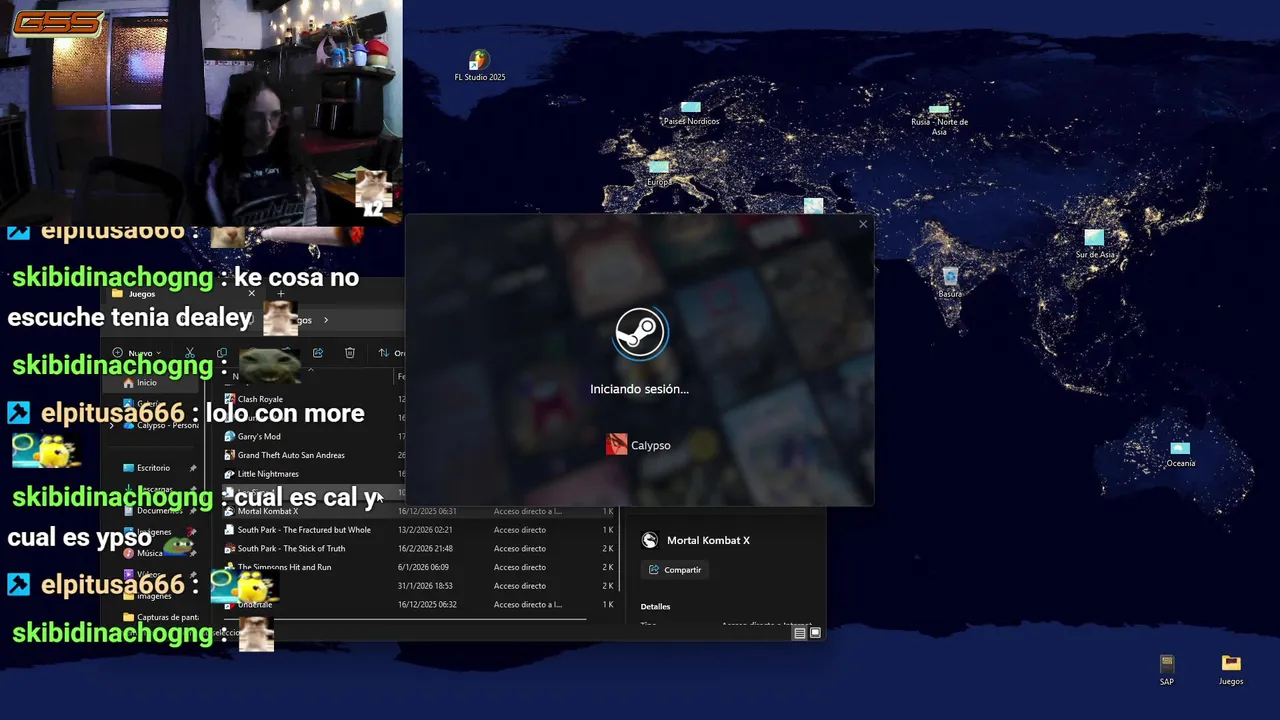1280x720 pixels.
Task: Select South Park - The Fractured but Whole
Action: [x=304, y=530]
